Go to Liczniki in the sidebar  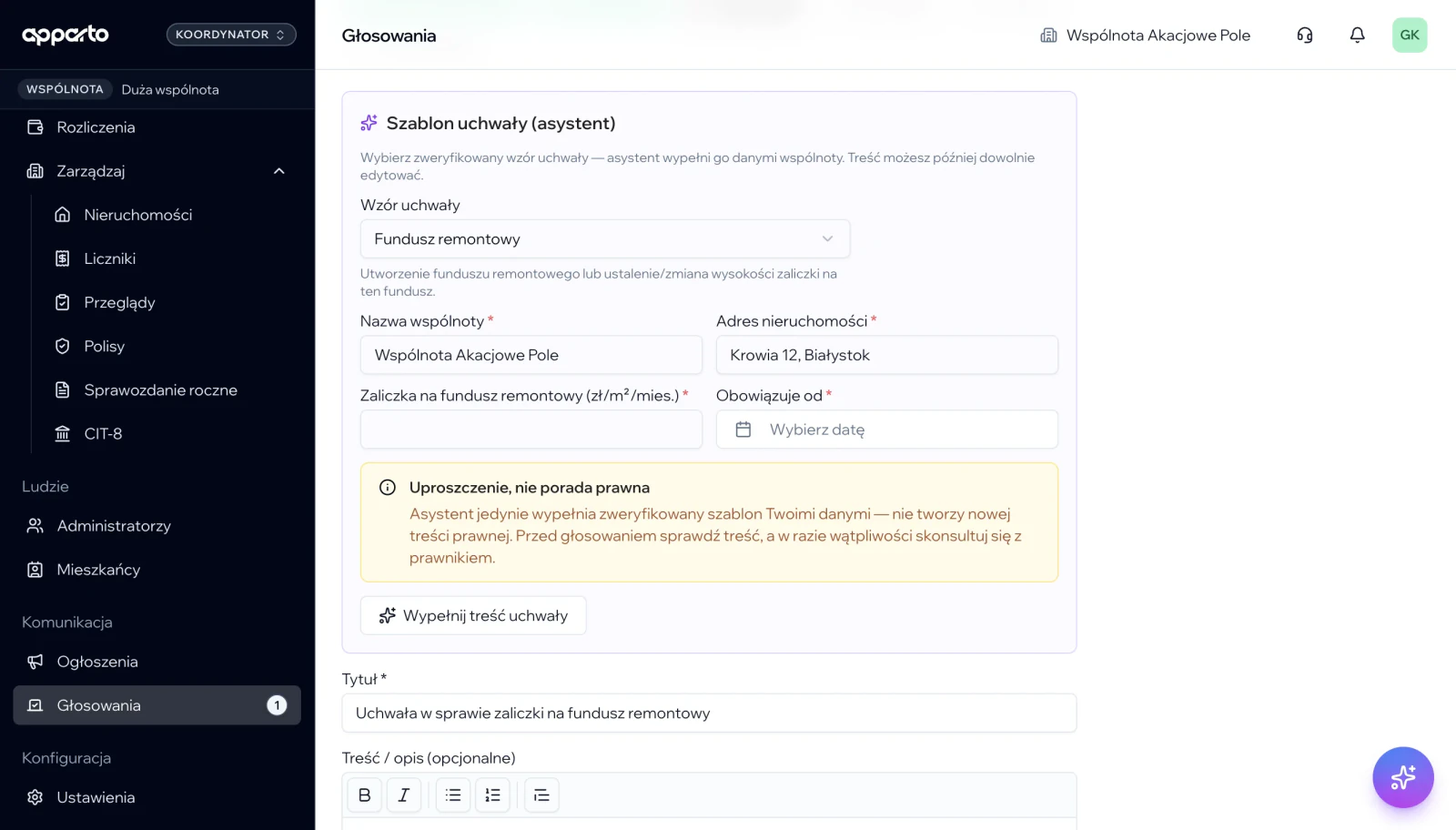point(110,258)
